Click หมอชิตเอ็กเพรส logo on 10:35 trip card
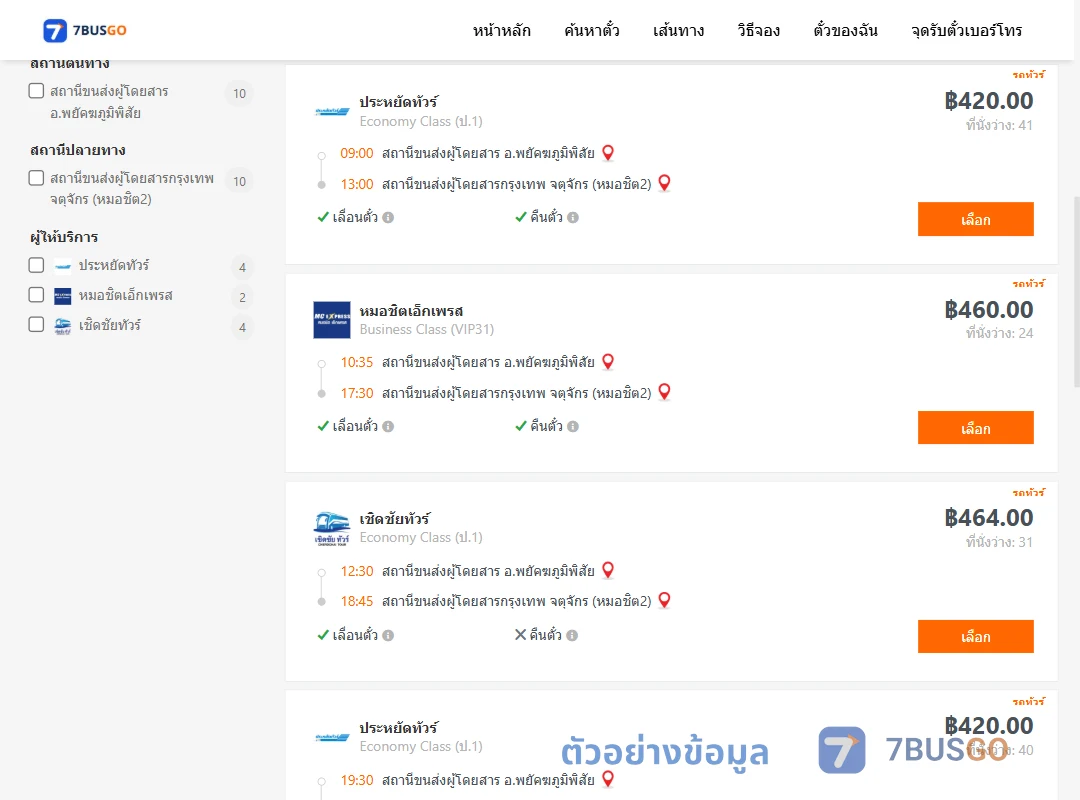Screen dimensions: 1080x800 (x=332, y=320)
